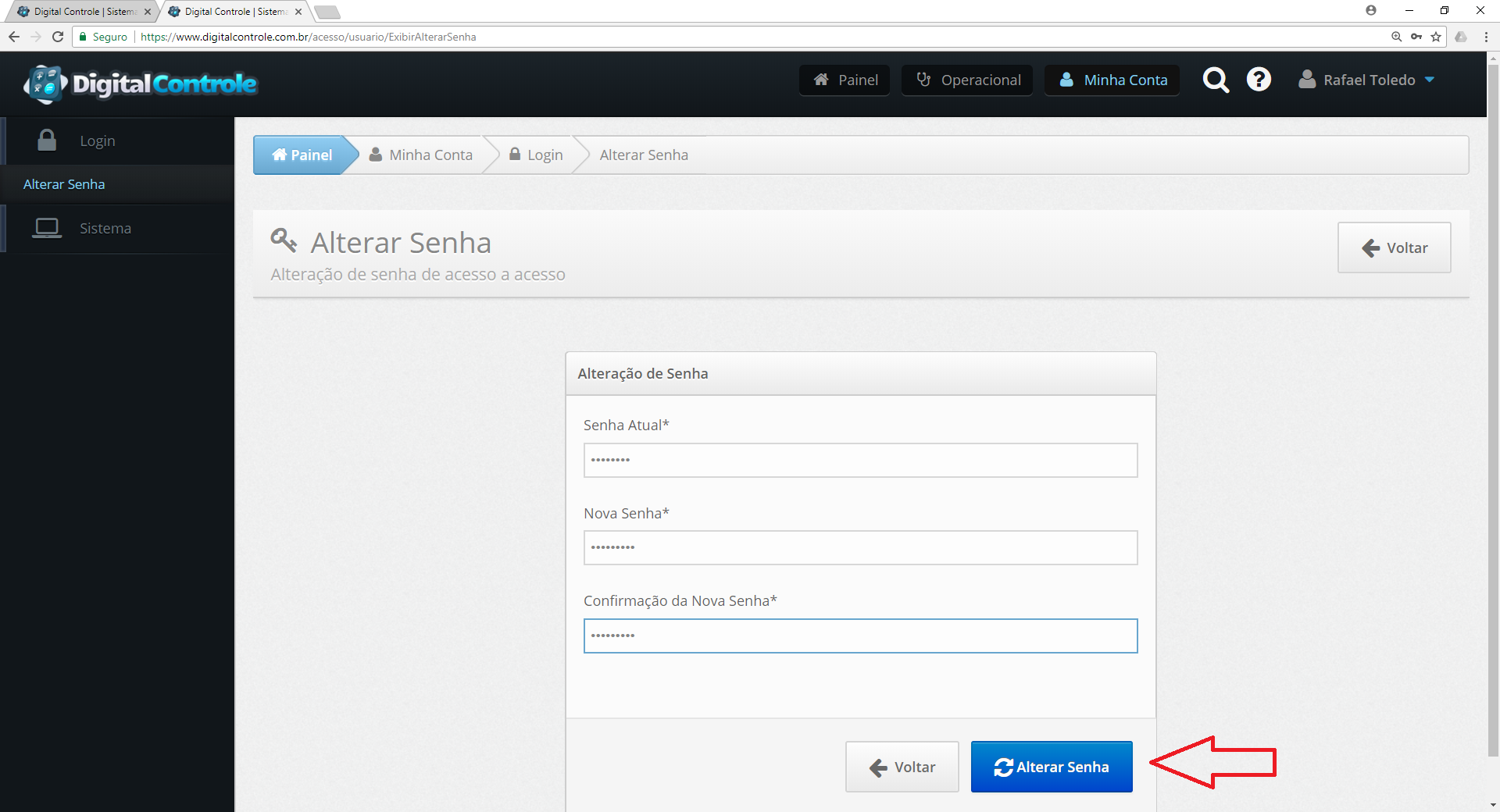1500x812 pixels.
Task: Focus the Nova Senha input field
Action: 859,547
